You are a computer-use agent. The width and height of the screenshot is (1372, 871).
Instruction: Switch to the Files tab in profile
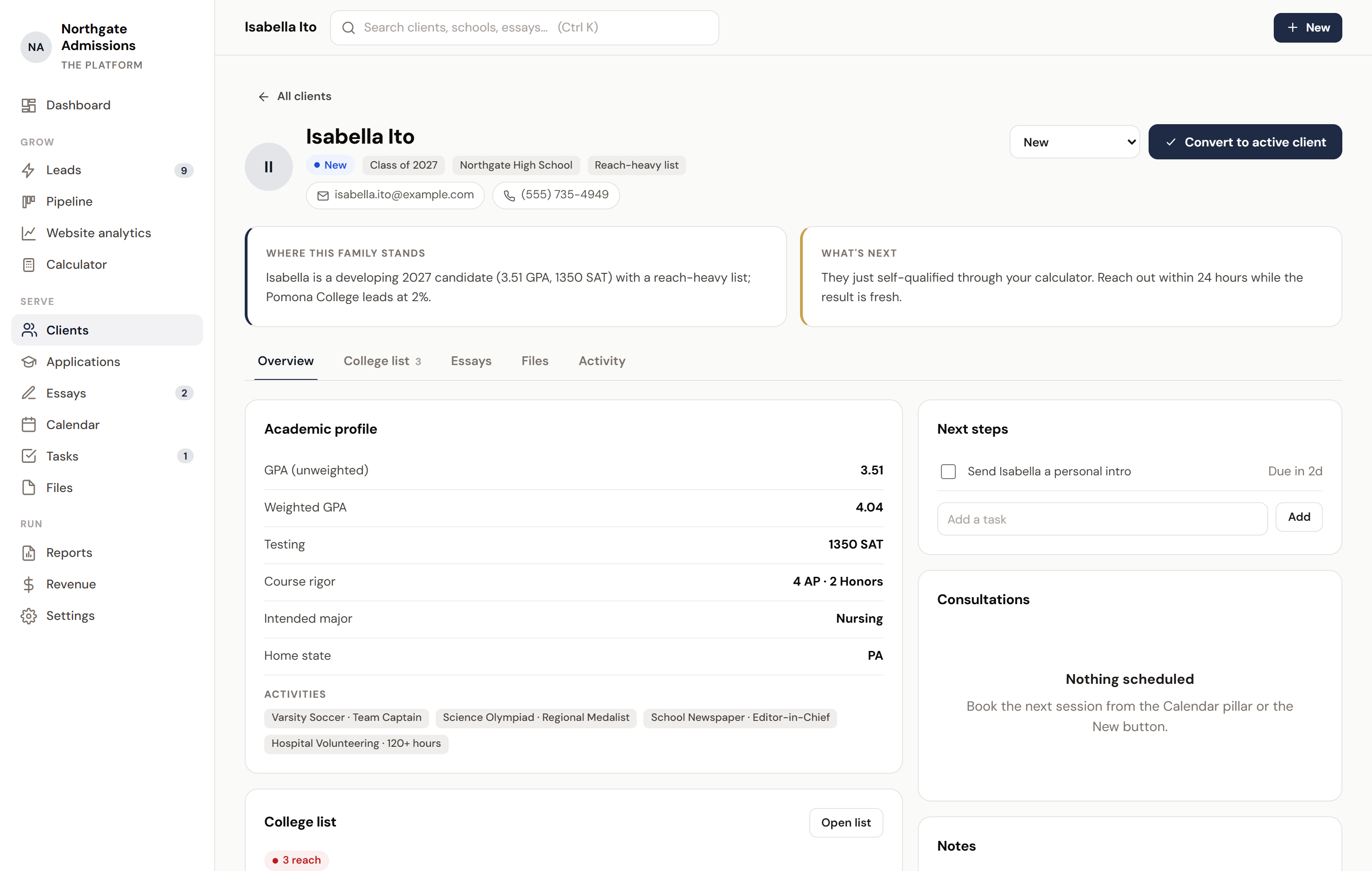(x=535, y=361)
